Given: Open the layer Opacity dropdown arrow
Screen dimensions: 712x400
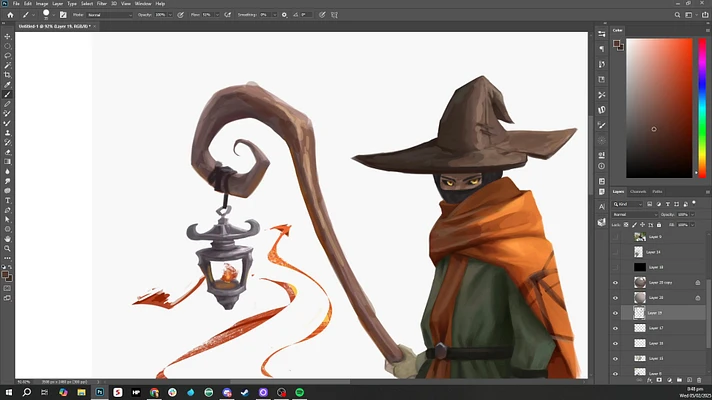Looking at the screenshot, I should tap(693, 214).
